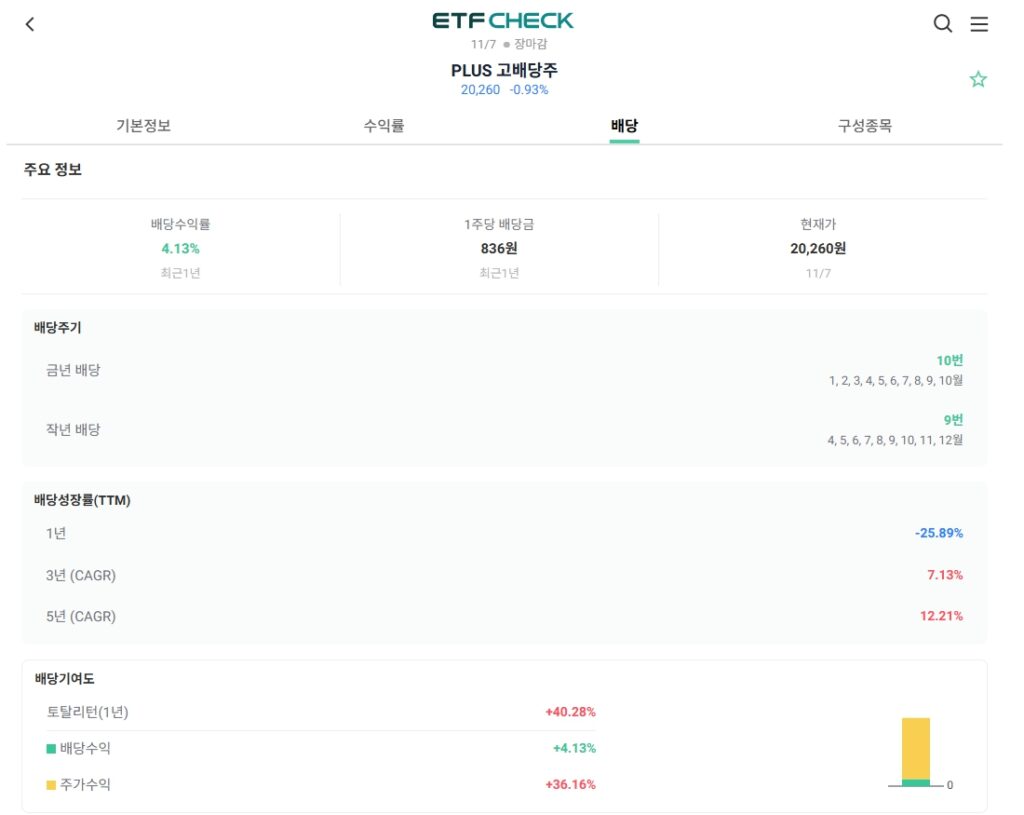Image resolution: width=1024 pixels, height=815 pixels.
Task: Click the 10번 dividend count
Action: click(x=950, y=360)
